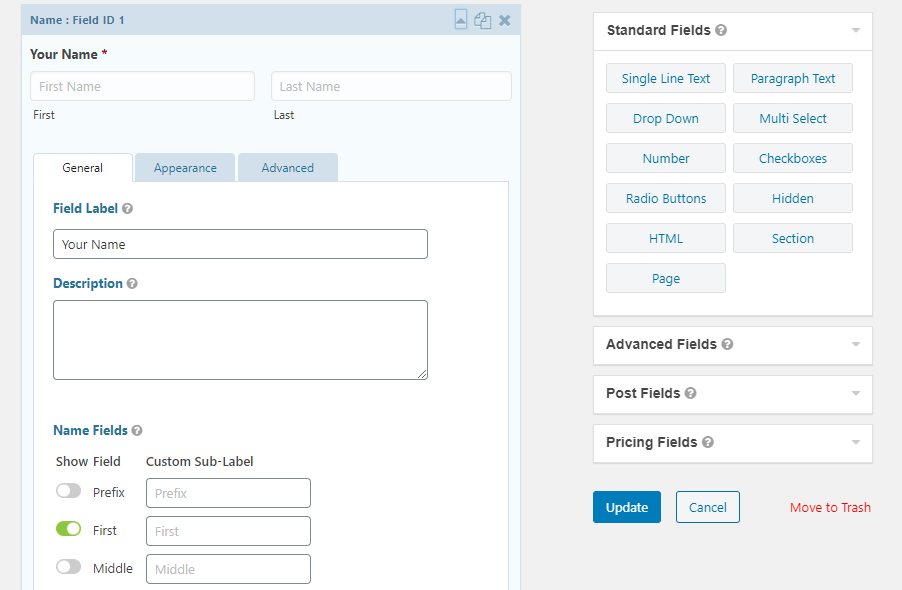Open the Advanced tab
This screenshot has height=590, width=902.
287,167
